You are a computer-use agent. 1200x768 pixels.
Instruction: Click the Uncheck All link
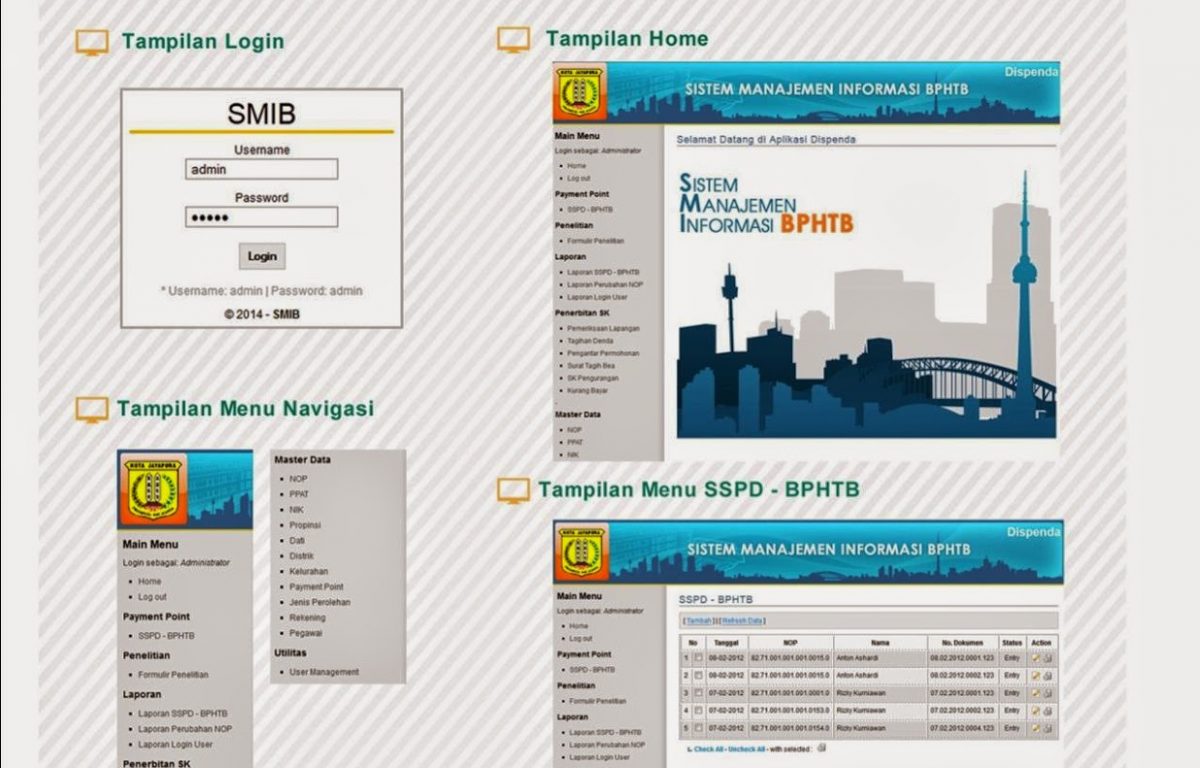746,749
